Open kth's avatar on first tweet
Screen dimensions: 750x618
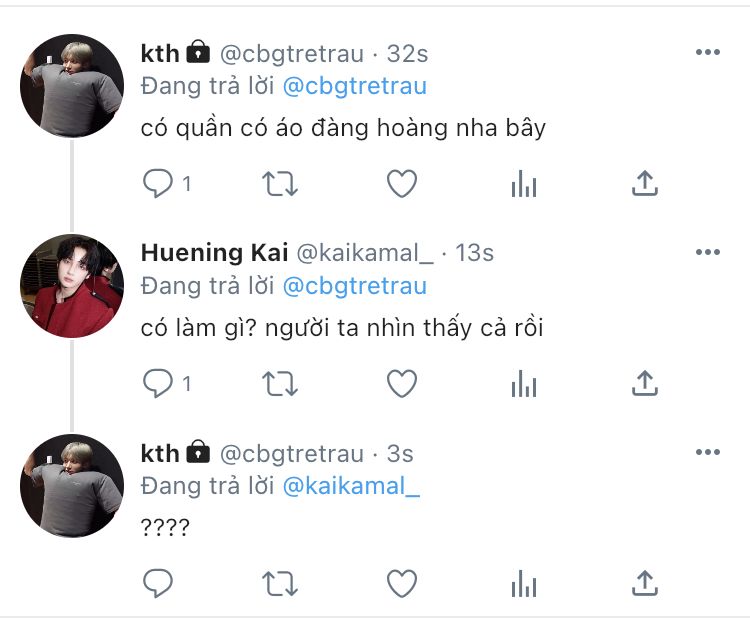pos(71,86)
